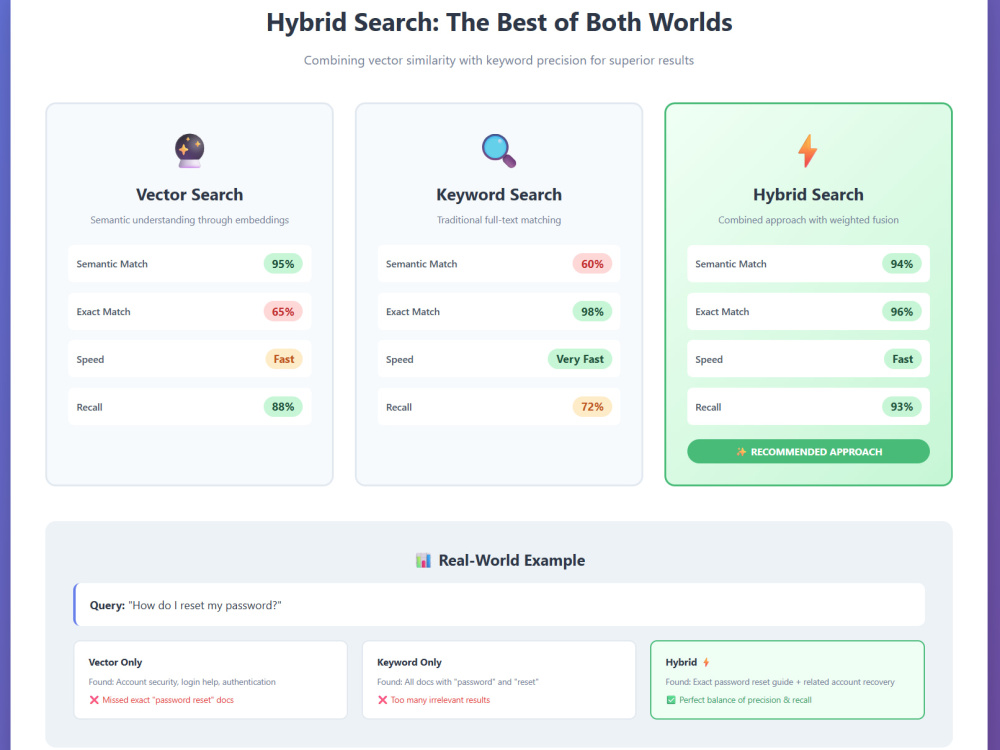Click the 96% Exact Match badge in Hybrid Search
The image size is (1000, 750).
(902, 312)
